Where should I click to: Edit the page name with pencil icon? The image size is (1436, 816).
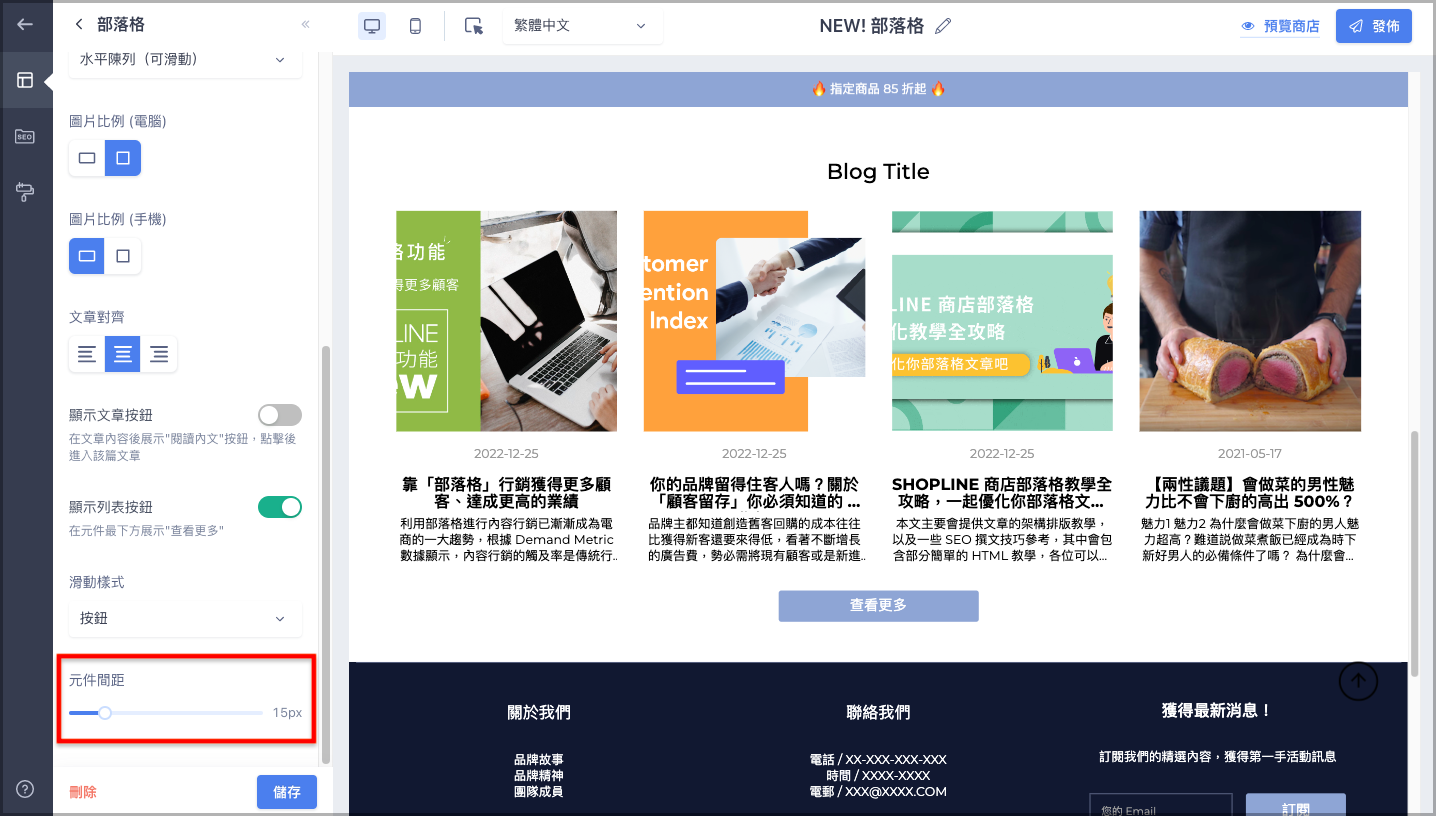point(943,26)
